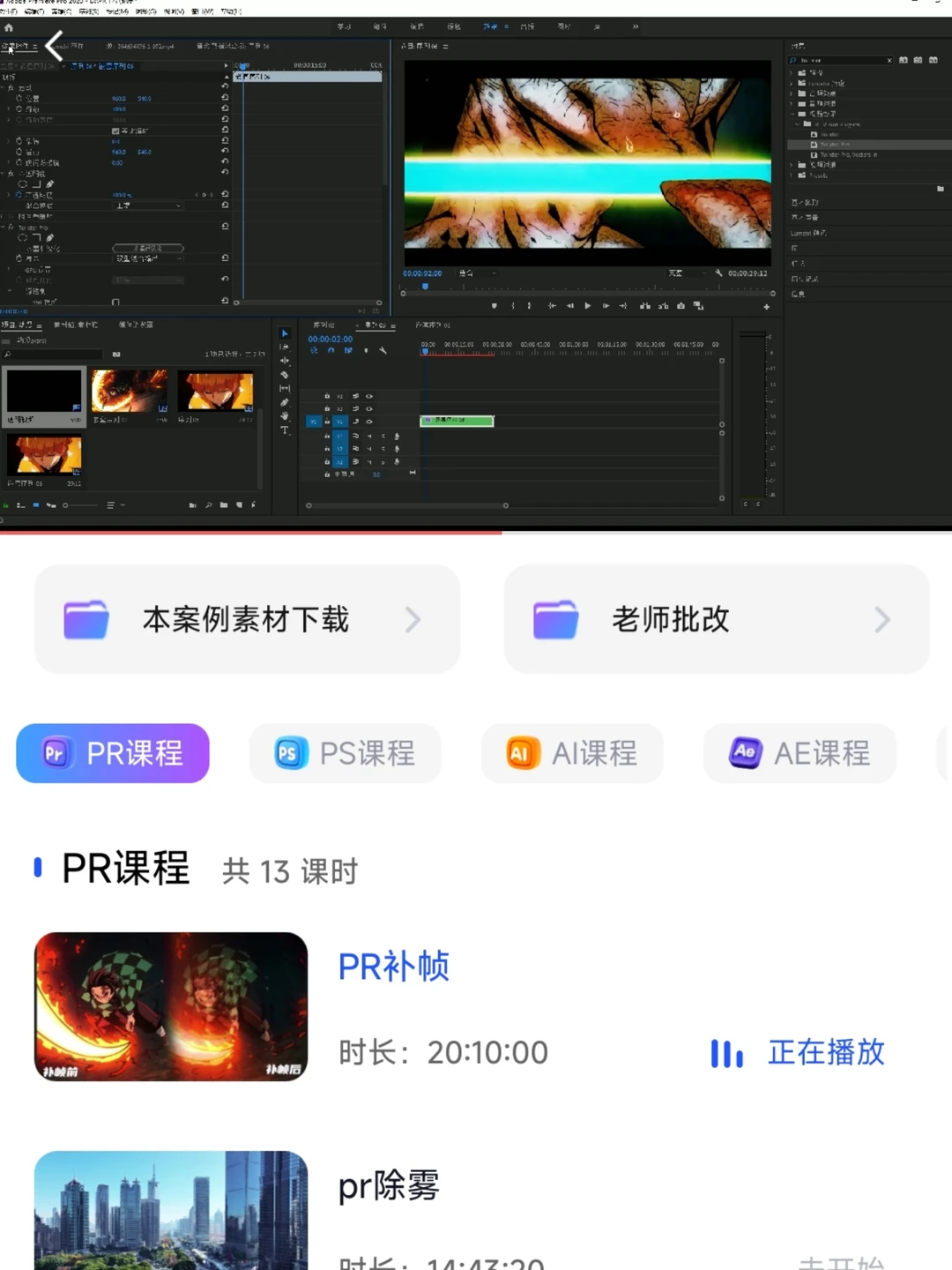This screenshot has width=952, height=1270.
Task: Click the Add Marker icon in Program Monitor
Action: (x=493, y=306)
